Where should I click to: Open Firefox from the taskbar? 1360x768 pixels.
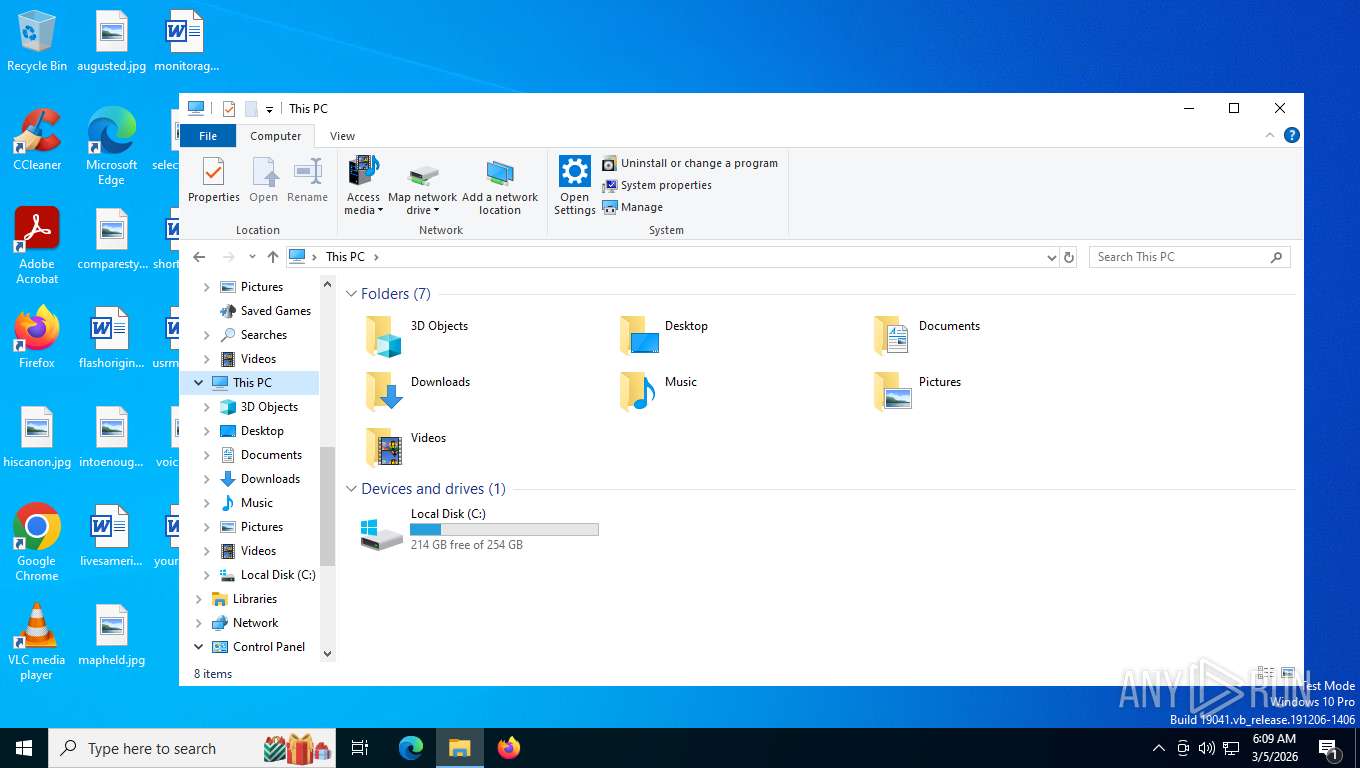pos(509,748)
